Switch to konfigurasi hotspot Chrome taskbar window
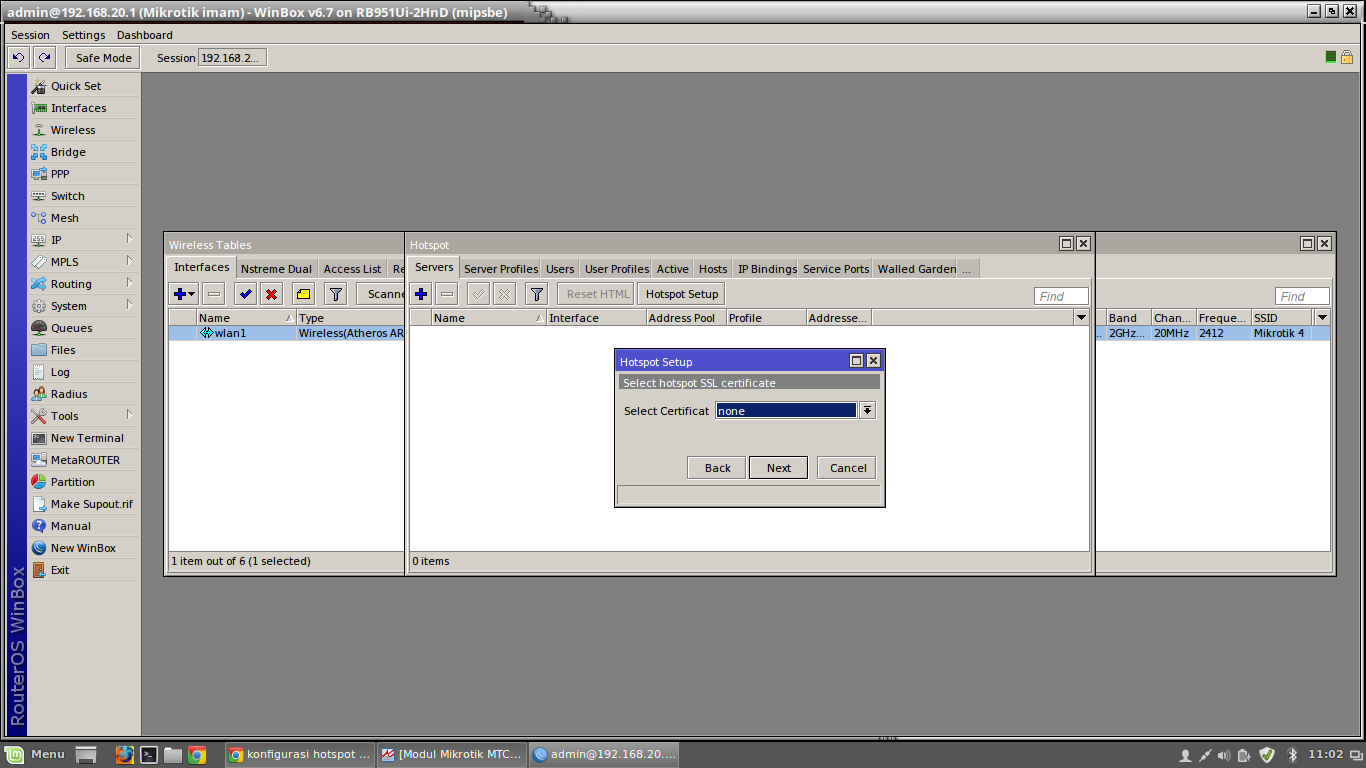This screenshot has height=768, width=1366. click(300, 754)
